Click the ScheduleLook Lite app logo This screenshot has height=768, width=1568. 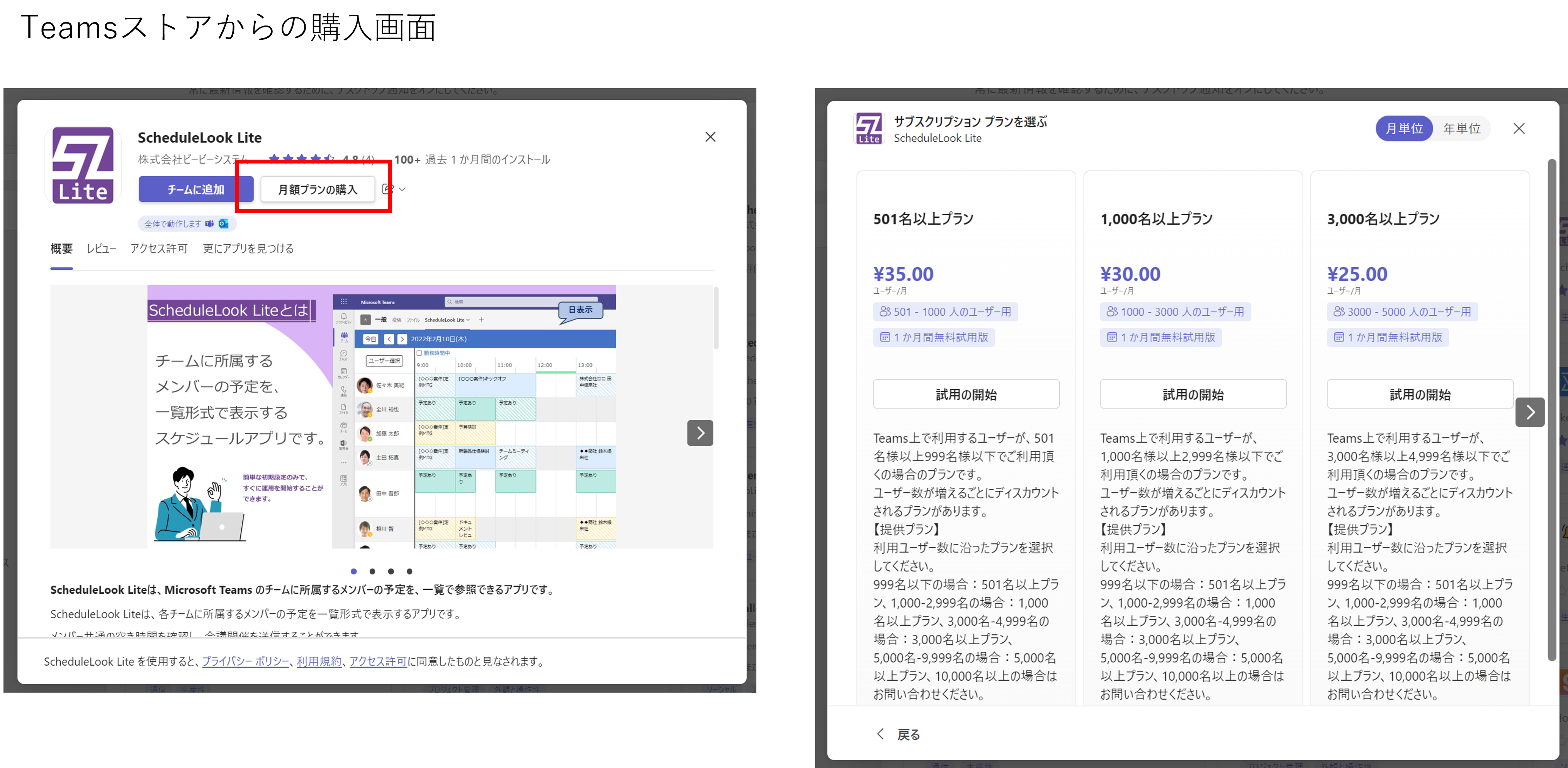pyautogui.click(x=83, y=165)
